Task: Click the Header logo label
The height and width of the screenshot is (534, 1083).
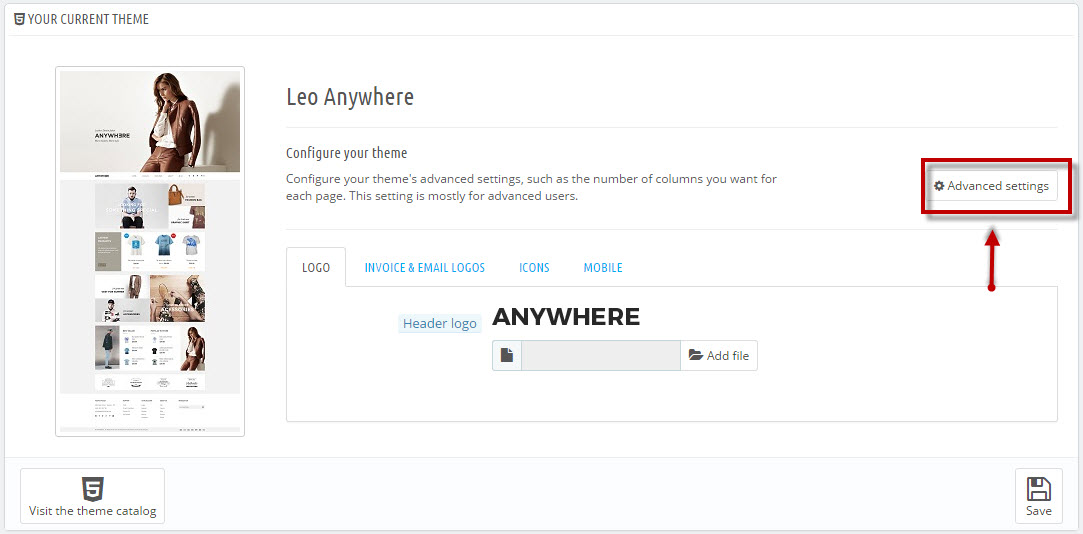Action: (x=440, y=323)
